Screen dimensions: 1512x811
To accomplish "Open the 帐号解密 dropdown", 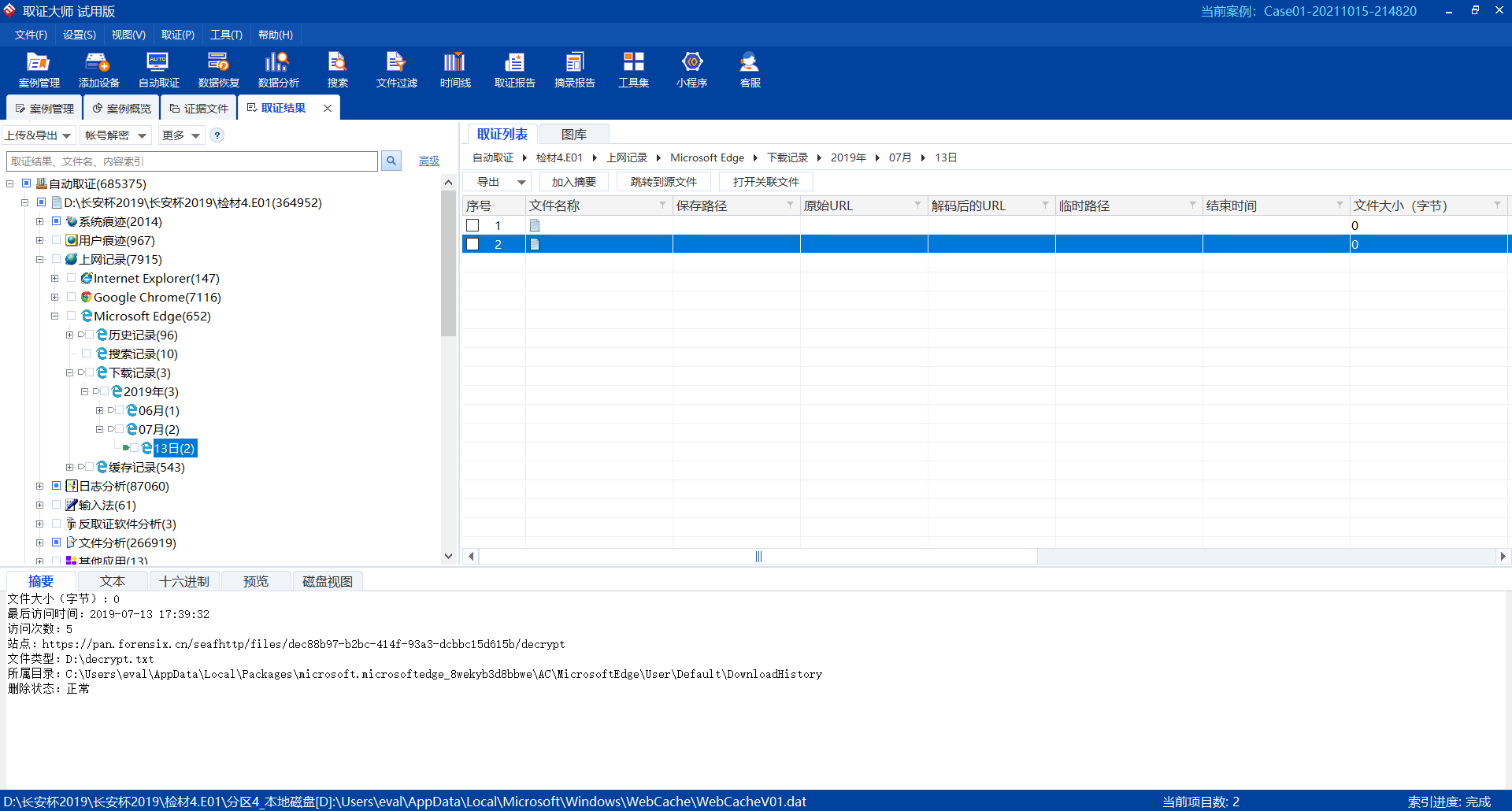I will point(116,135).
